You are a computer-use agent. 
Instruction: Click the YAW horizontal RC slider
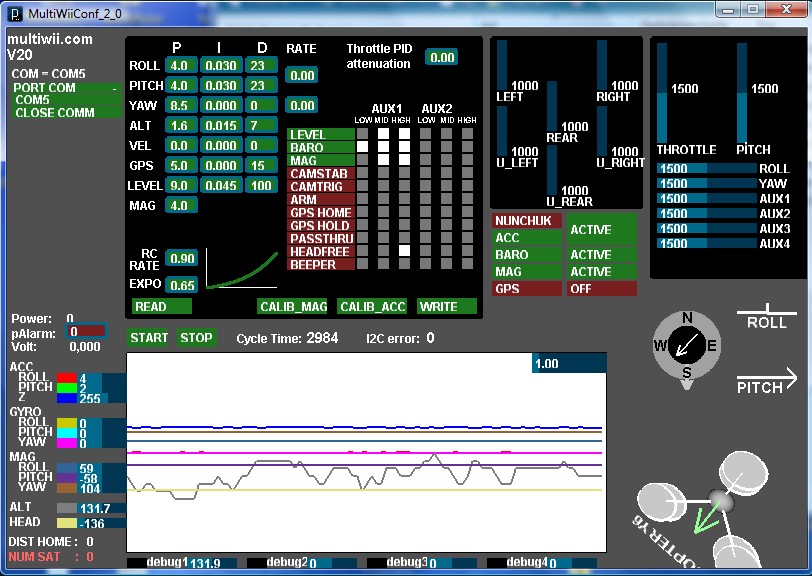(x=707, y=183)
